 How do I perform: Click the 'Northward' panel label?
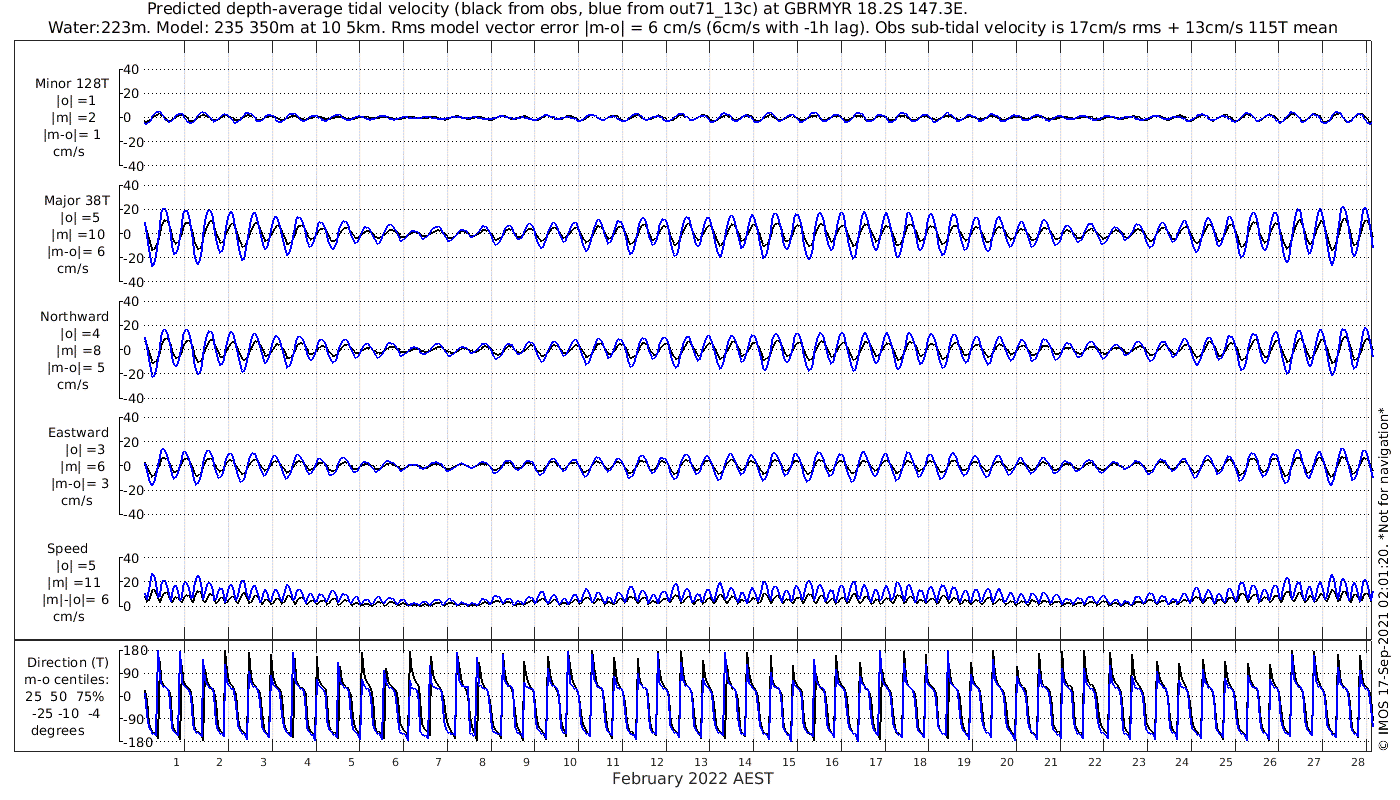(74, 316)
